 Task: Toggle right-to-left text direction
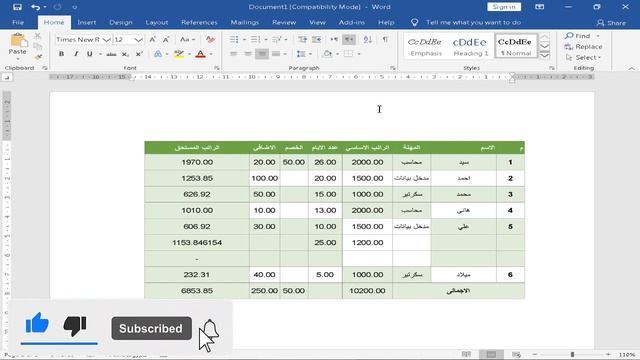[x=349, y=40]
